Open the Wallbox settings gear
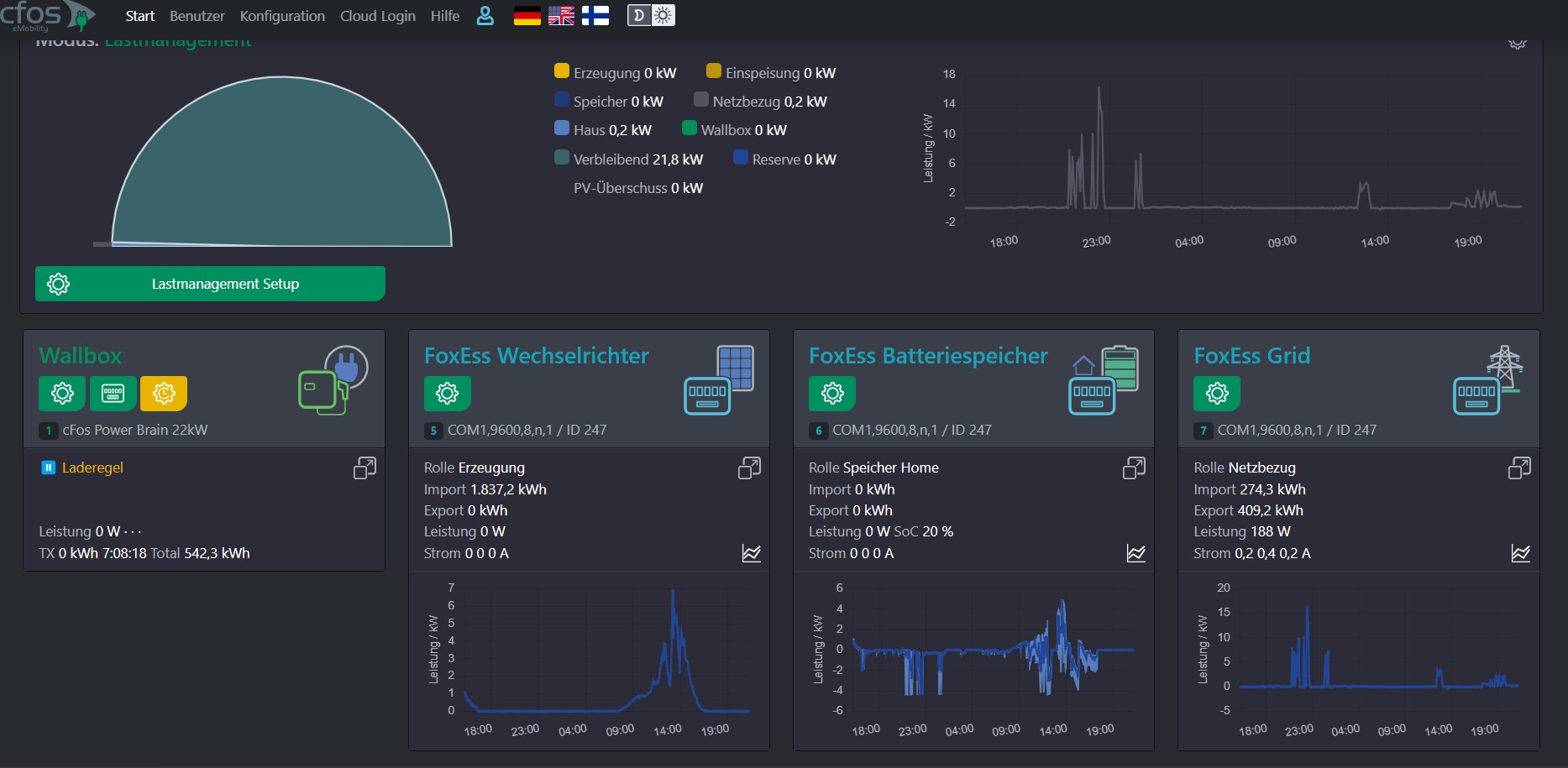Image resolution: width=1568 pixels, height=768 pixels. point(62,393)
